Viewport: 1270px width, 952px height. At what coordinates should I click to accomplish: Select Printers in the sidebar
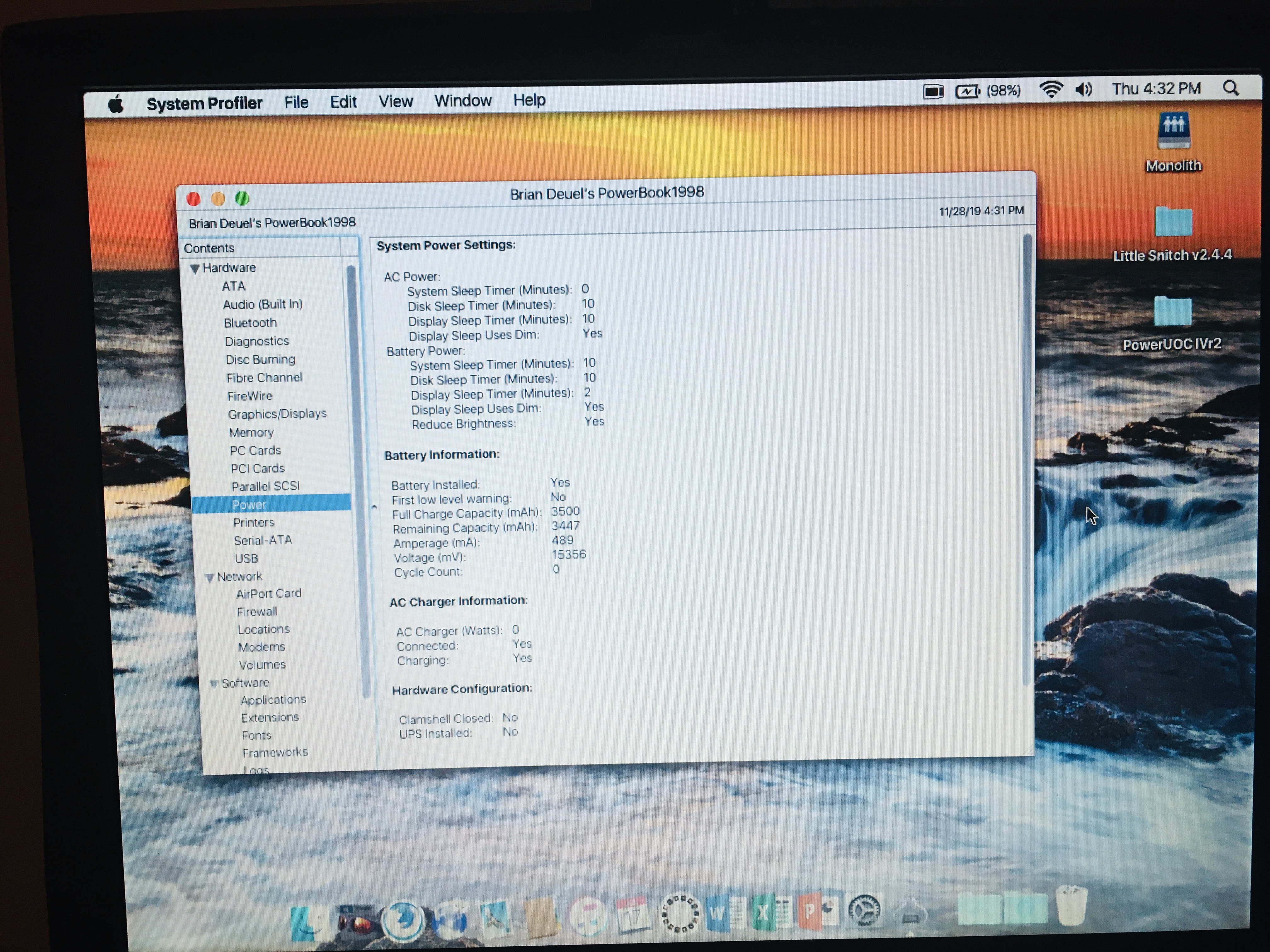pyautogui.click(x=254, y=523)
